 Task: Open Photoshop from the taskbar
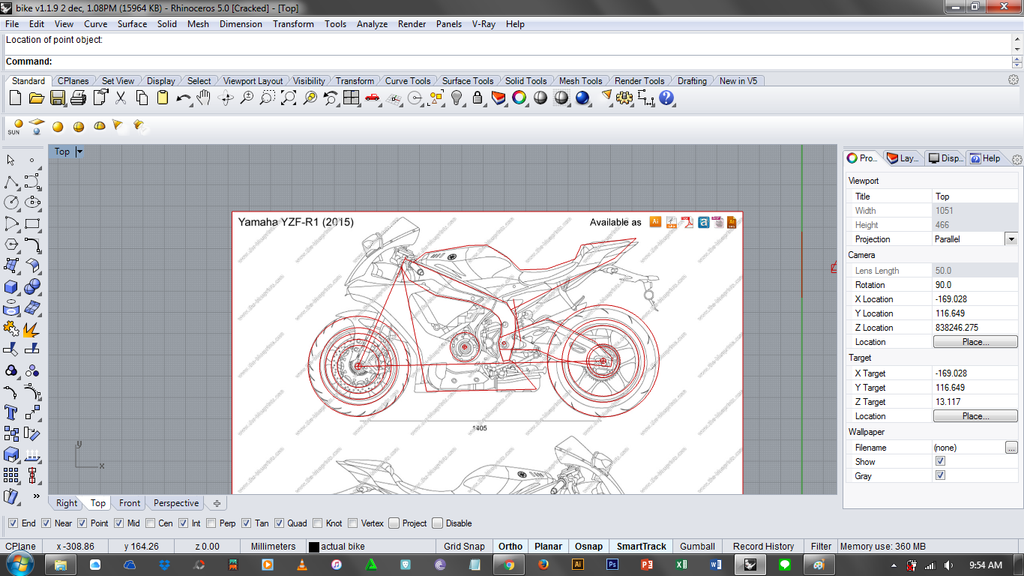[x=612, y=565]
